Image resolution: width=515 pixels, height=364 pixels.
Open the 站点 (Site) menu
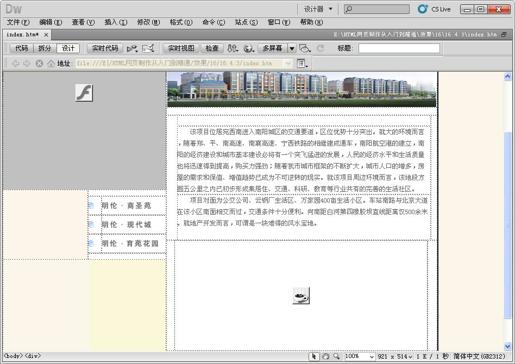[246, 22]
